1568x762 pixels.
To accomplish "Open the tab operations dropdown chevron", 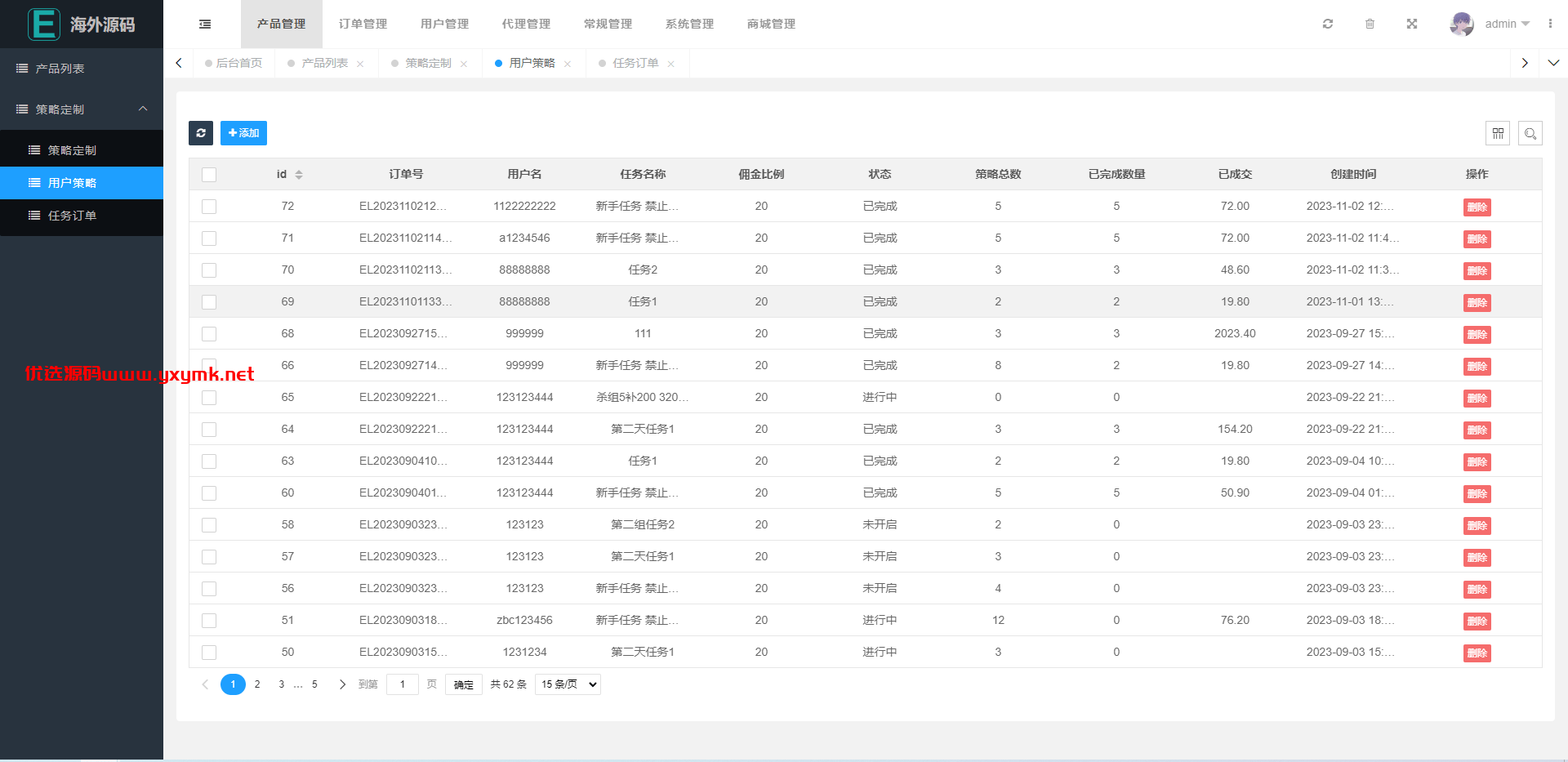I will pos(1553,63).
